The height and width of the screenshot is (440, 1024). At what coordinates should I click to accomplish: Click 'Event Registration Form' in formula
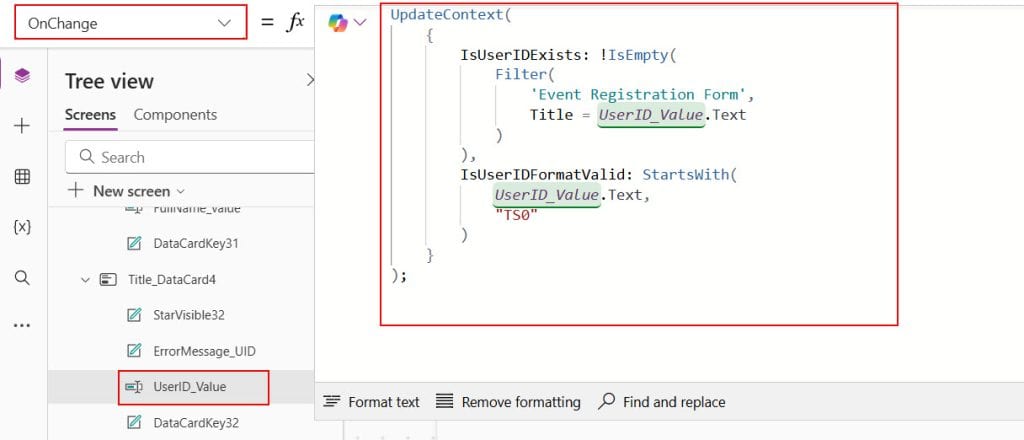tap(638, 95)
